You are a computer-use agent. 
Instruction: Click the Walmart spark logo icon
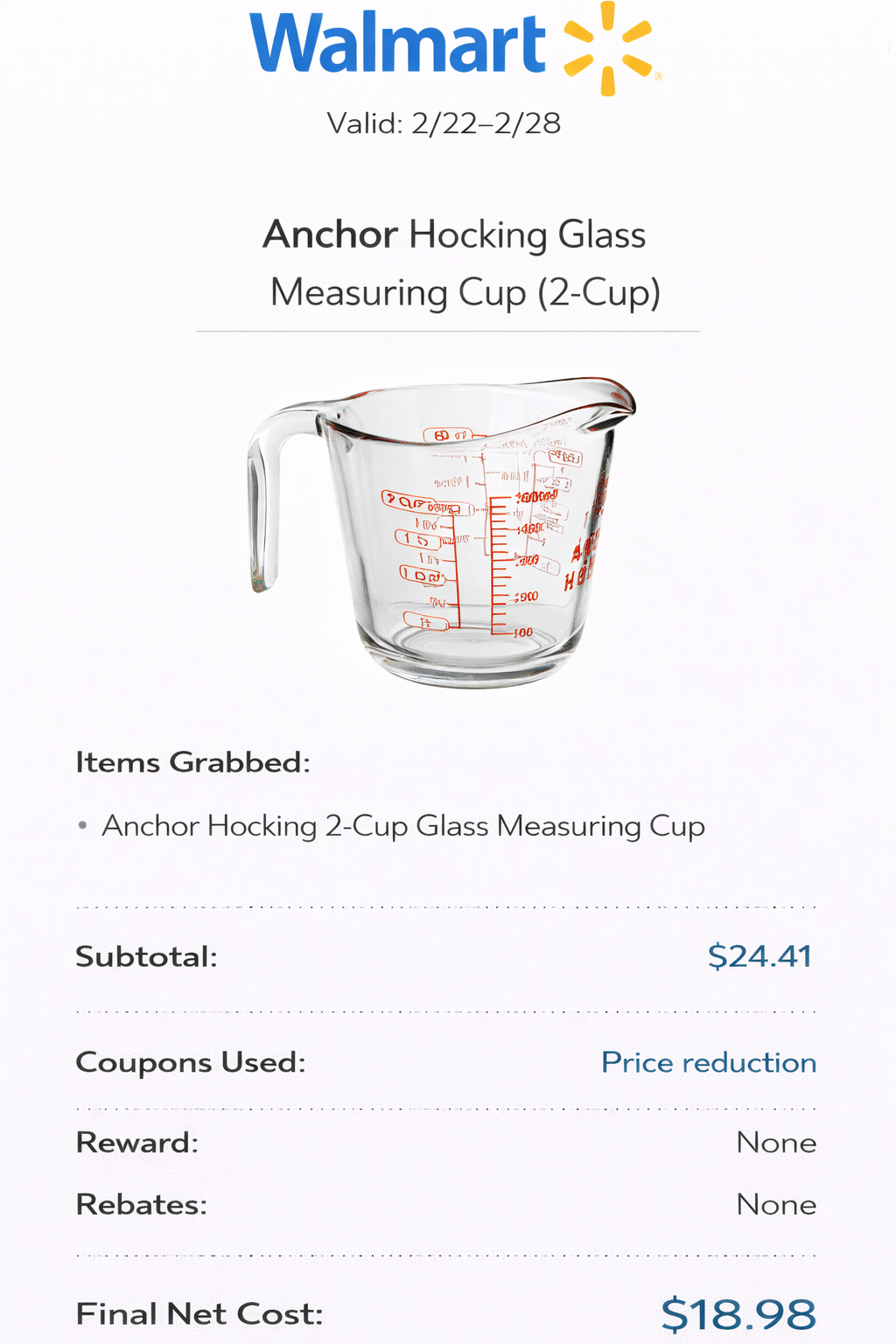click(x=609, y=49)
